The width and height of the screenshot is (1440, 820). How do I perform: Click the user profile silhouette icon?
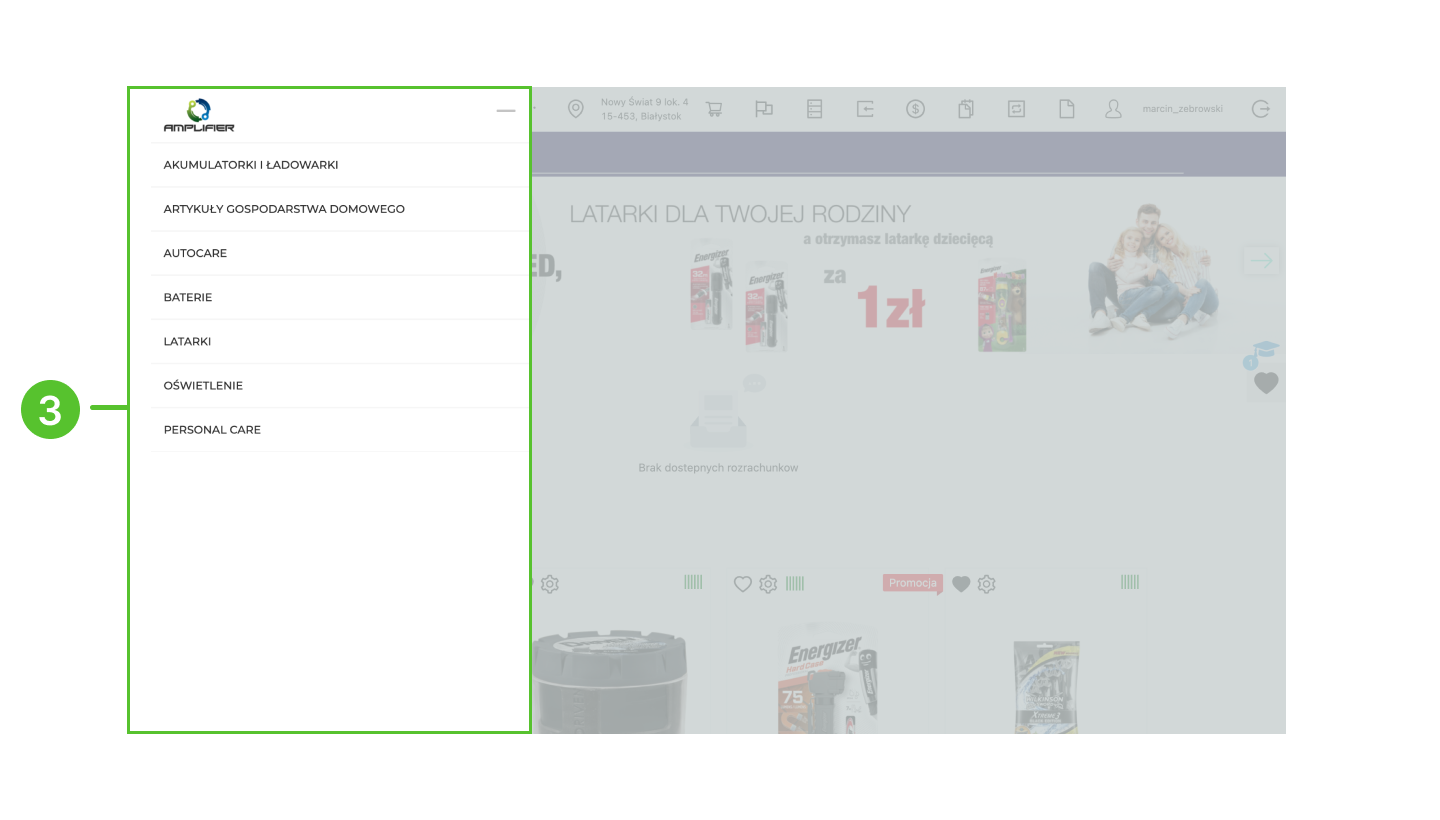click(1113, 109)
